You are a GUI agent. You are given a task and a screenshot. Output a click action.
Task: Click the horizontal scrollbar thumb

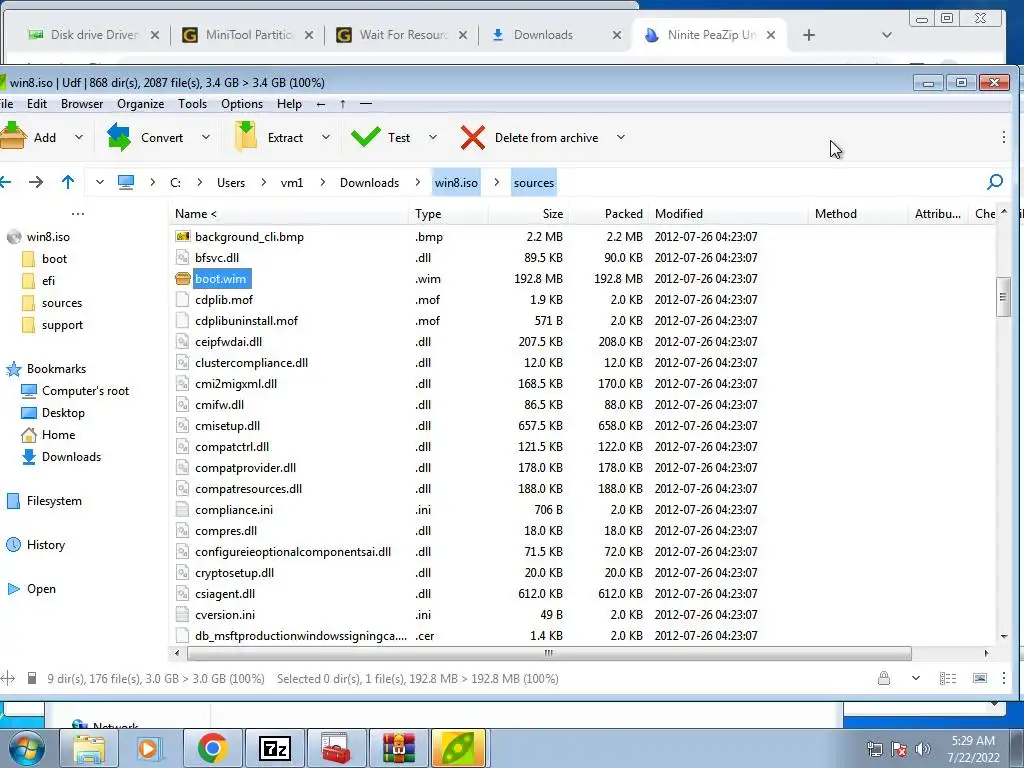coord(549,653)
